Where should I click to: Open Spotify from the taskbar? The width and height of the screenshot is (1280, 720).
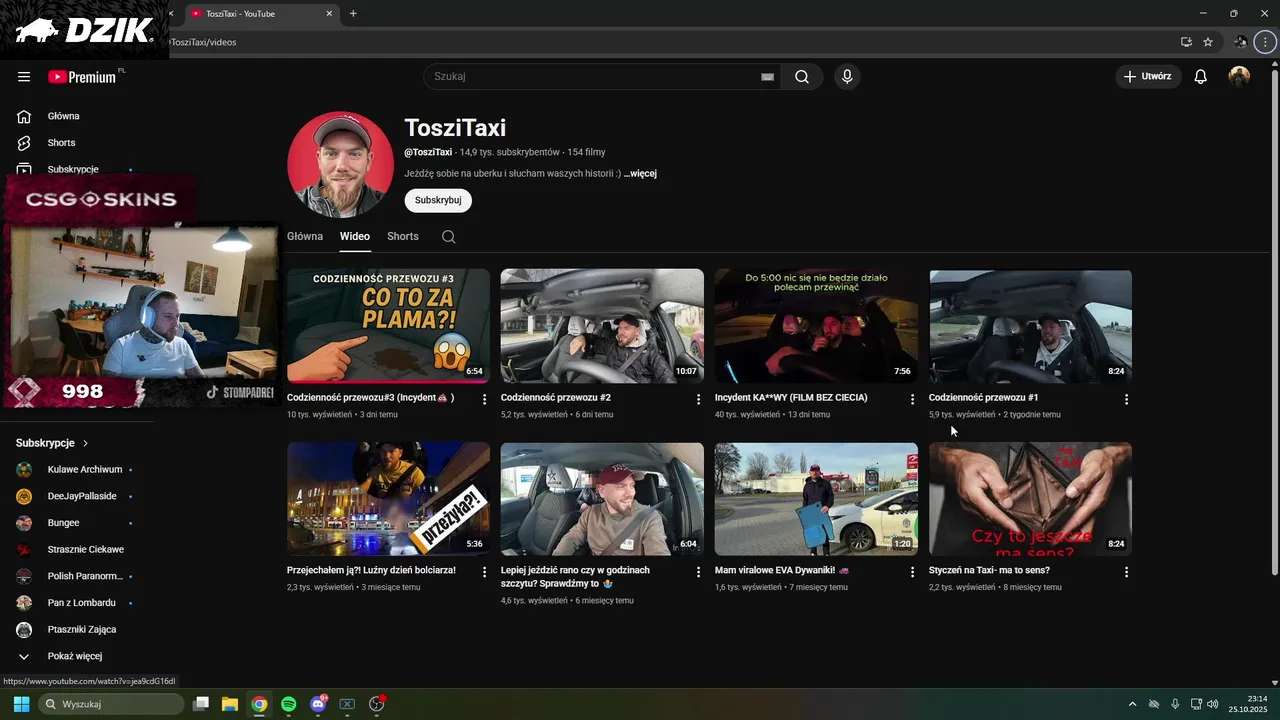click(x=289, y=704)
